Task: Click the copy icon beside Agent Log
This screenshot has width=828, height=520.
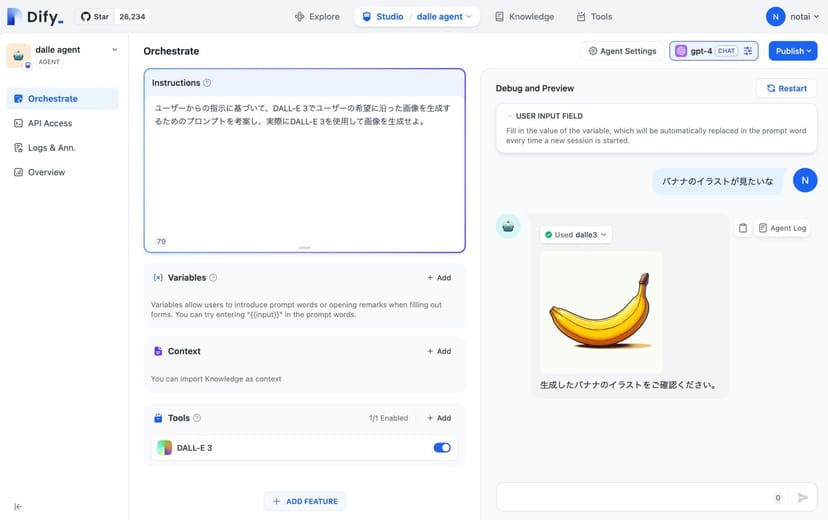Action: [742, 228]
